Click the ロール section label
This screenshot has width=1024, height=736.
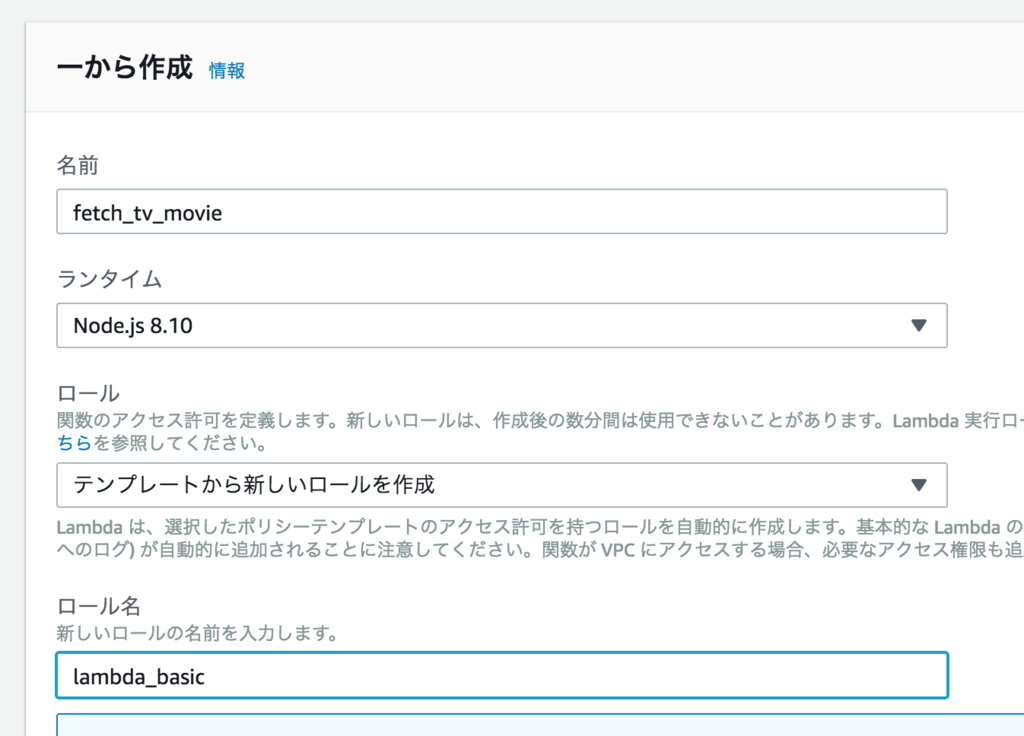[88, 393]
